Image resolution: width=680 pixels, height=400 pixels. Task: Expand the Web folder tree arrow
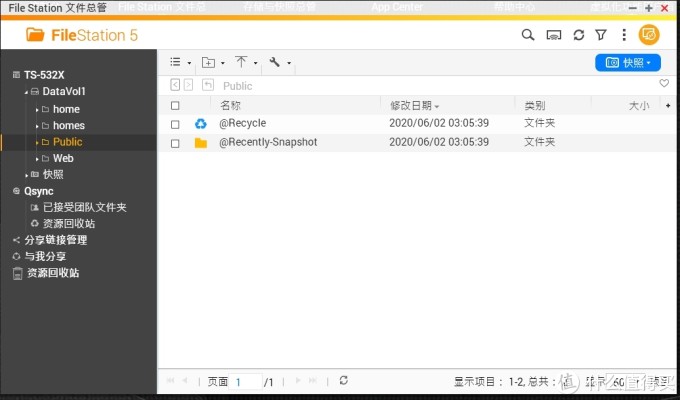[37, 159]
